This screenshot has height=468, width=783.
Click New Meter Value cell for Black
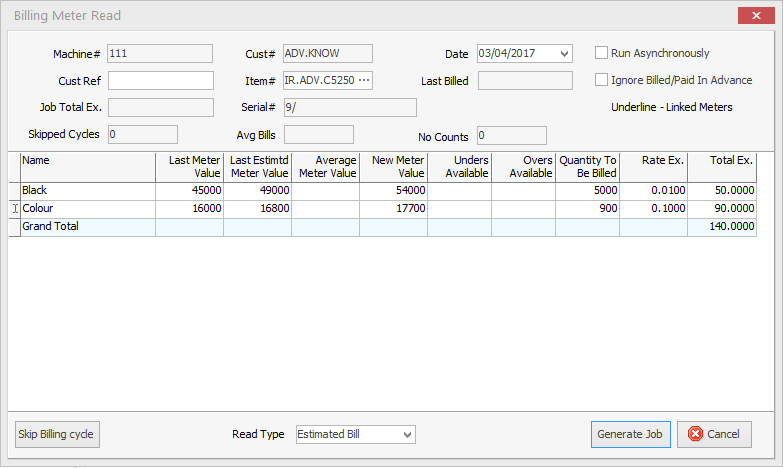(393, 191)
